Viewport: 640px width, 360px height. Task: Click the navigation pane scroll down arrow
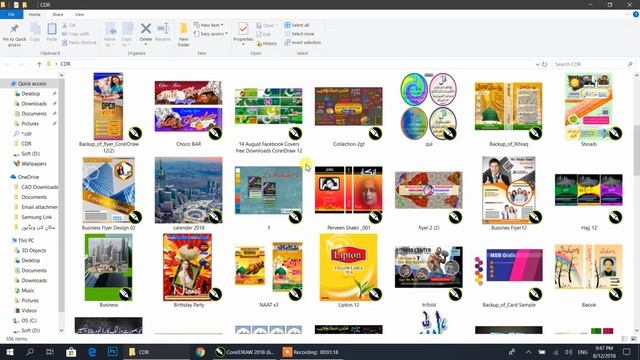62,331
